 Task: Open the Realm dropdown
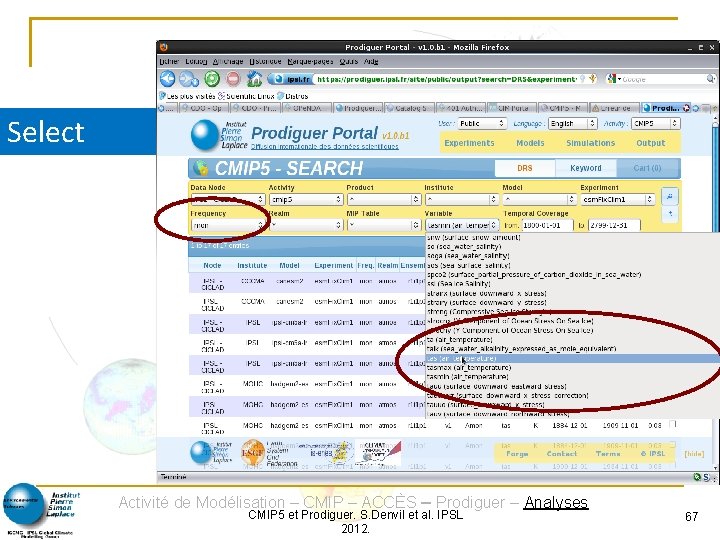[x=306, y=225]
